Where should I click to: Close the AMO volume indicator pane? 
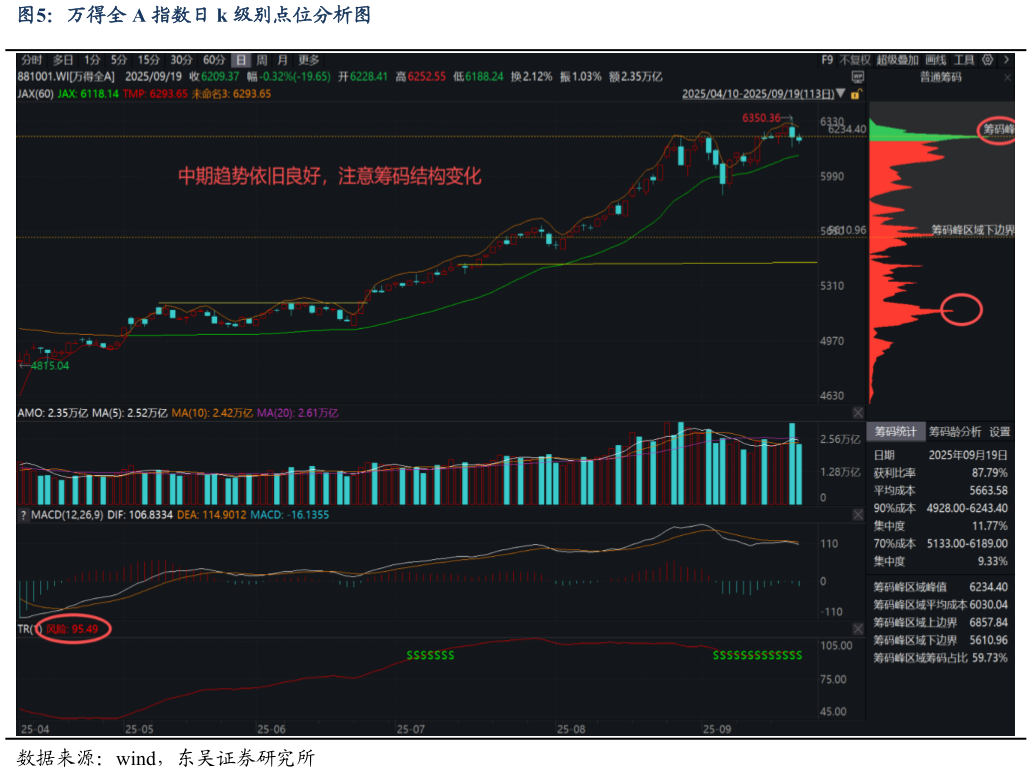[857, 412]
